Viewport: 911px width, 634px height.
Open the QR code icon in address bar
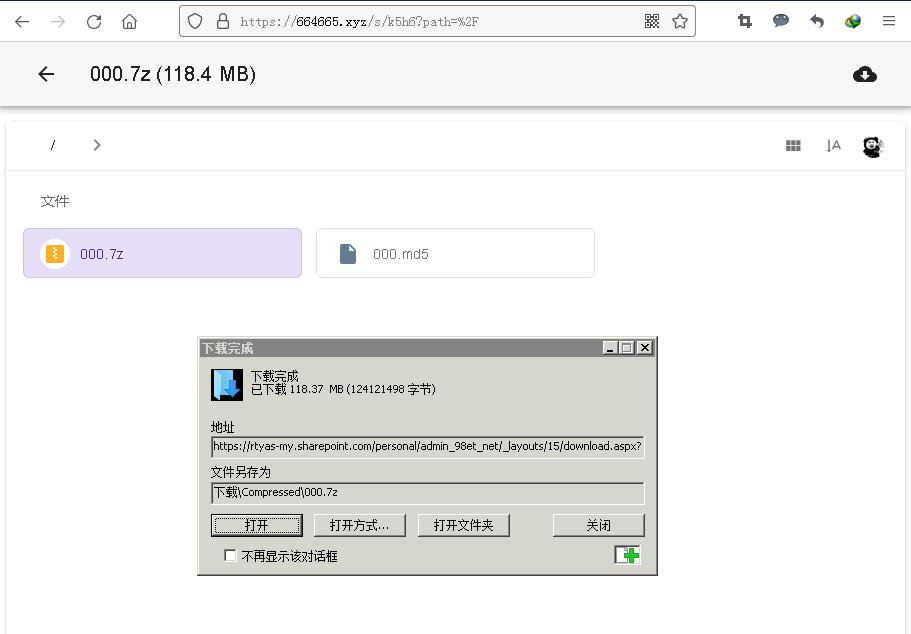652,21
